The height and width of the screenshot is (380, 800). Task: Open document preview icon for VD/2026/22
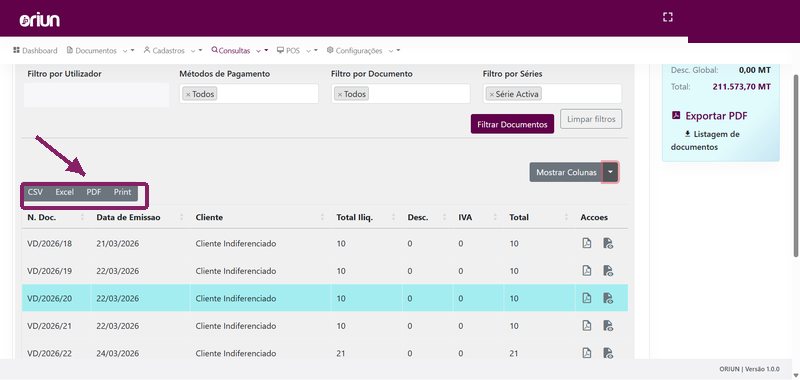(608, 352)
